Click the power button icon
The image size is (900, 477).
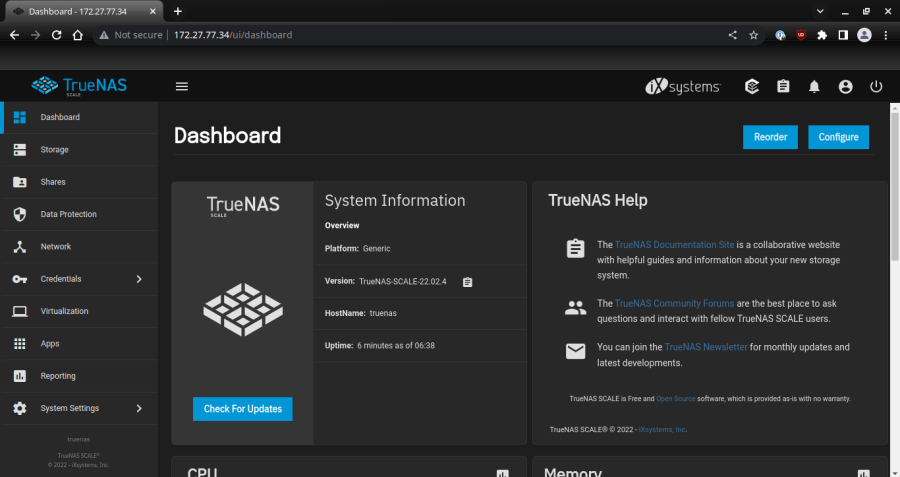876,87
